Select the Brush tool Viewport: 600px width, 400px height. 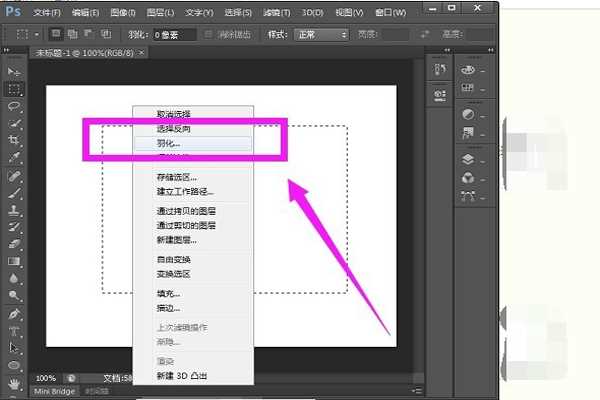tap(14, 193)
